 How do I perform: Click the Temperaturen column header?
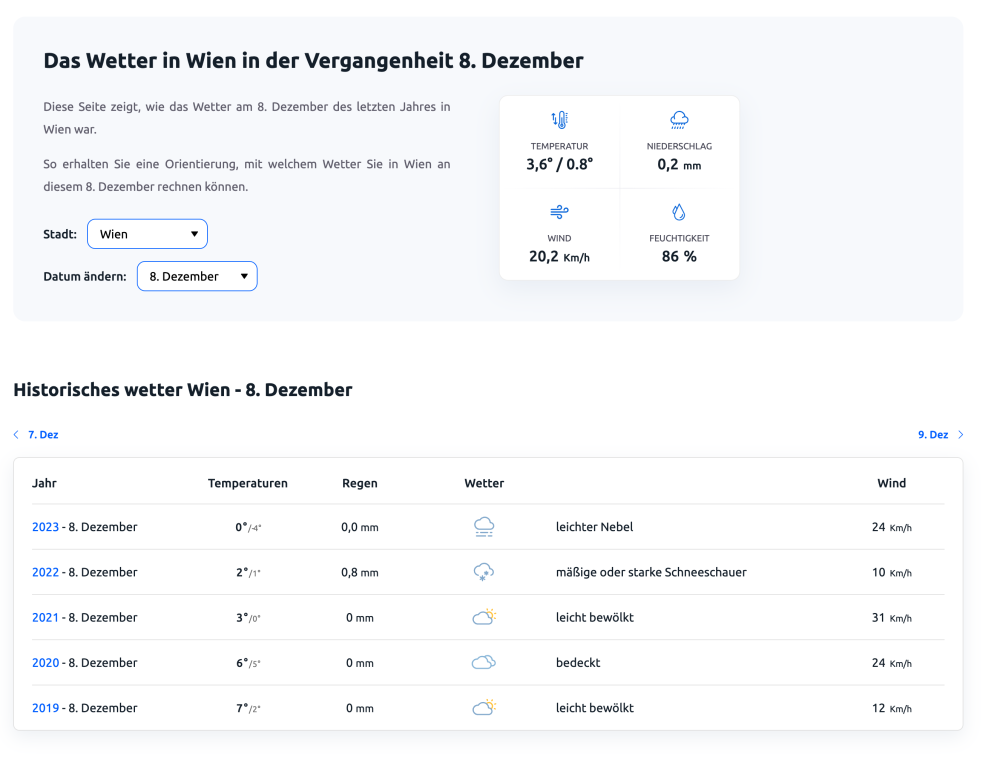pos(247,483)
